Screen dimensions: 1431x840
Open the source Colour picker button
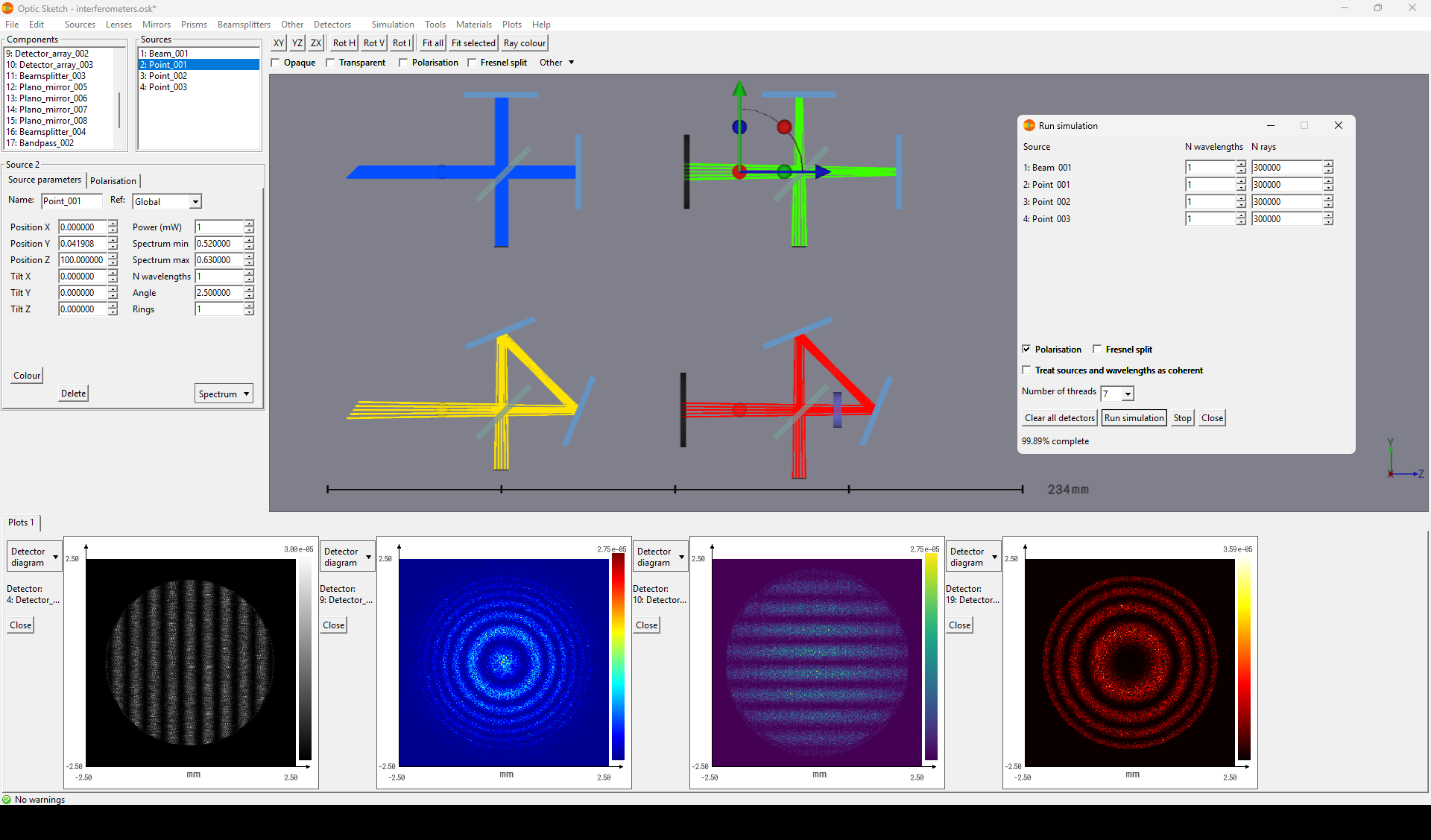click(x=27, y=376)
